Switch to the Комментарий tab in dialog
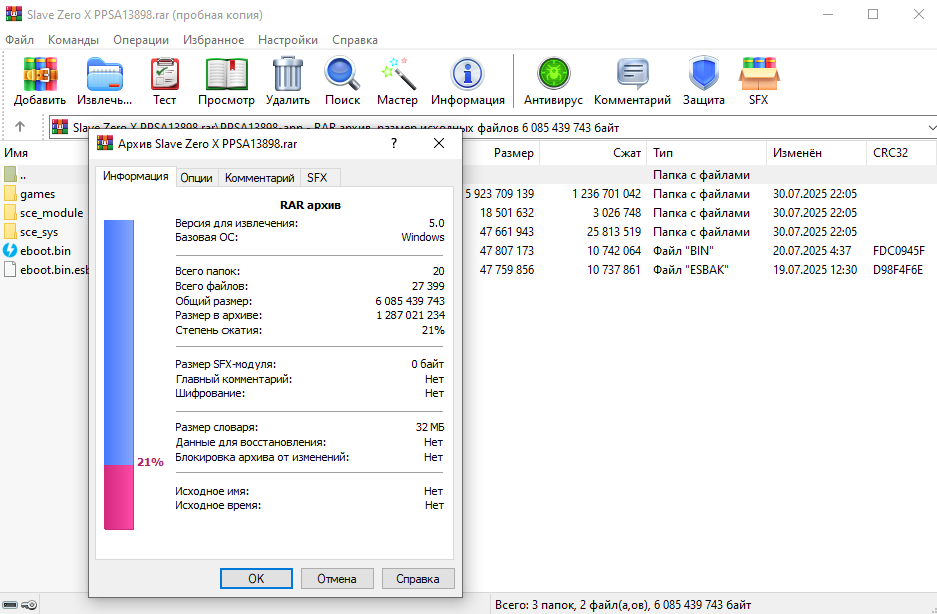The width and height of the screenshot is (937, 614). tap(260, 177)
